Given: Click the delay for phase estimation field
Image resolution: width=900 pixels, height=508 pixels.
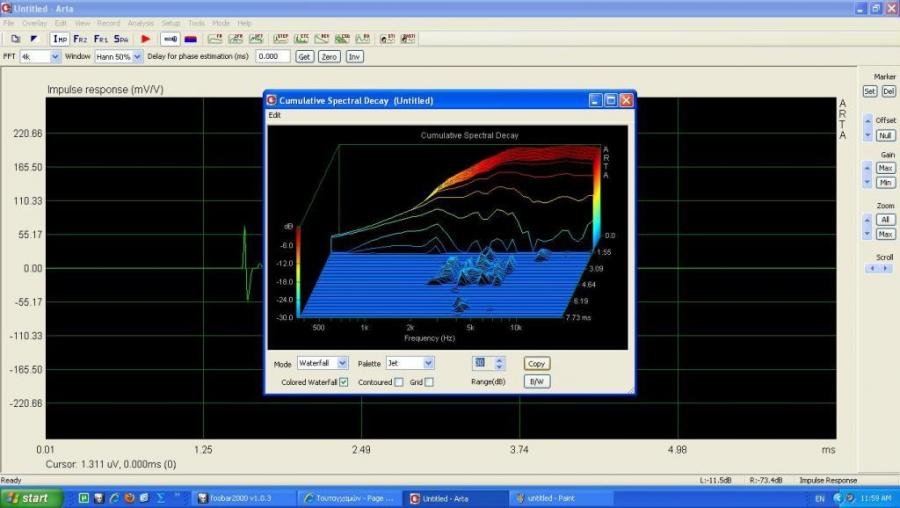Looking at the screenshot, I should (273, 56).
